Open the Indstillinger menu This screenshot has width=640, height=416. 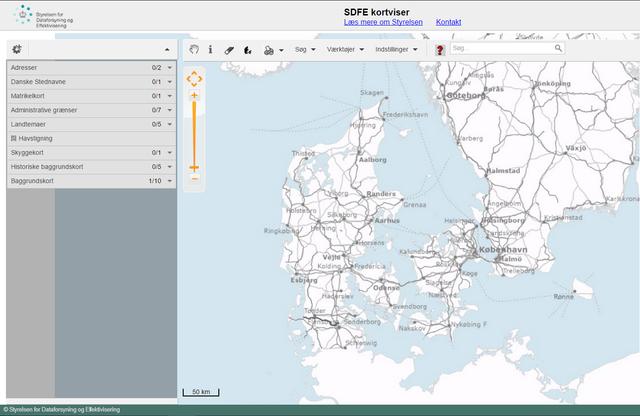pos(396,49)
